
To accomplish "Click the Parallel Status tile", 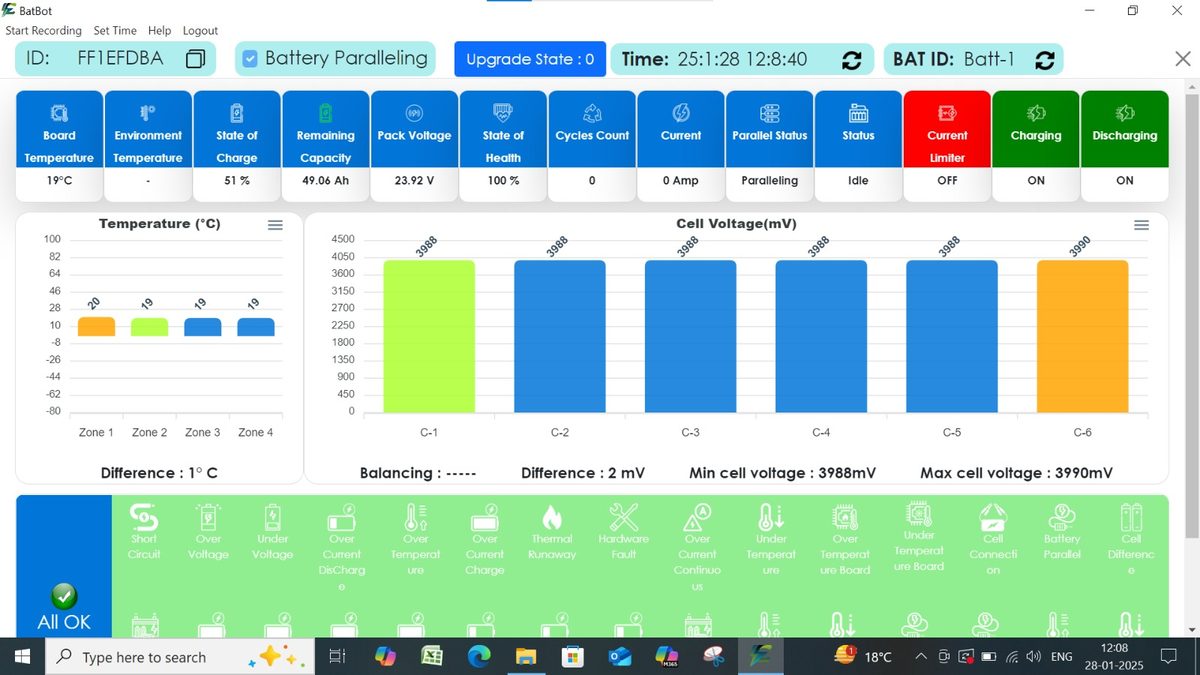I will pyautogui.click(x=770, y=146).
